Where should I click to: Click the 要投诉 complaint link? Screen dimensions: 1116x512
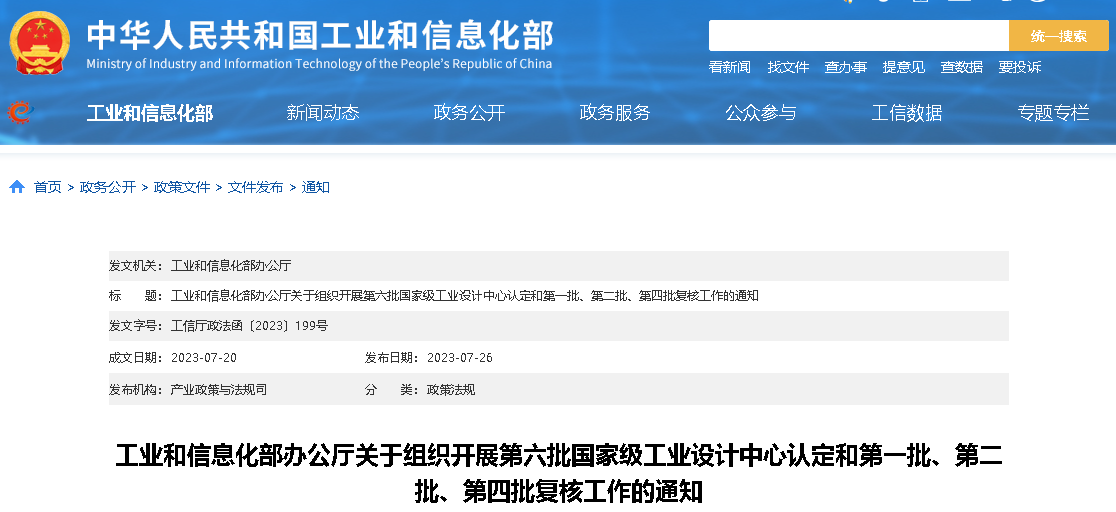pyautogui.click(x=1019, y=67)
